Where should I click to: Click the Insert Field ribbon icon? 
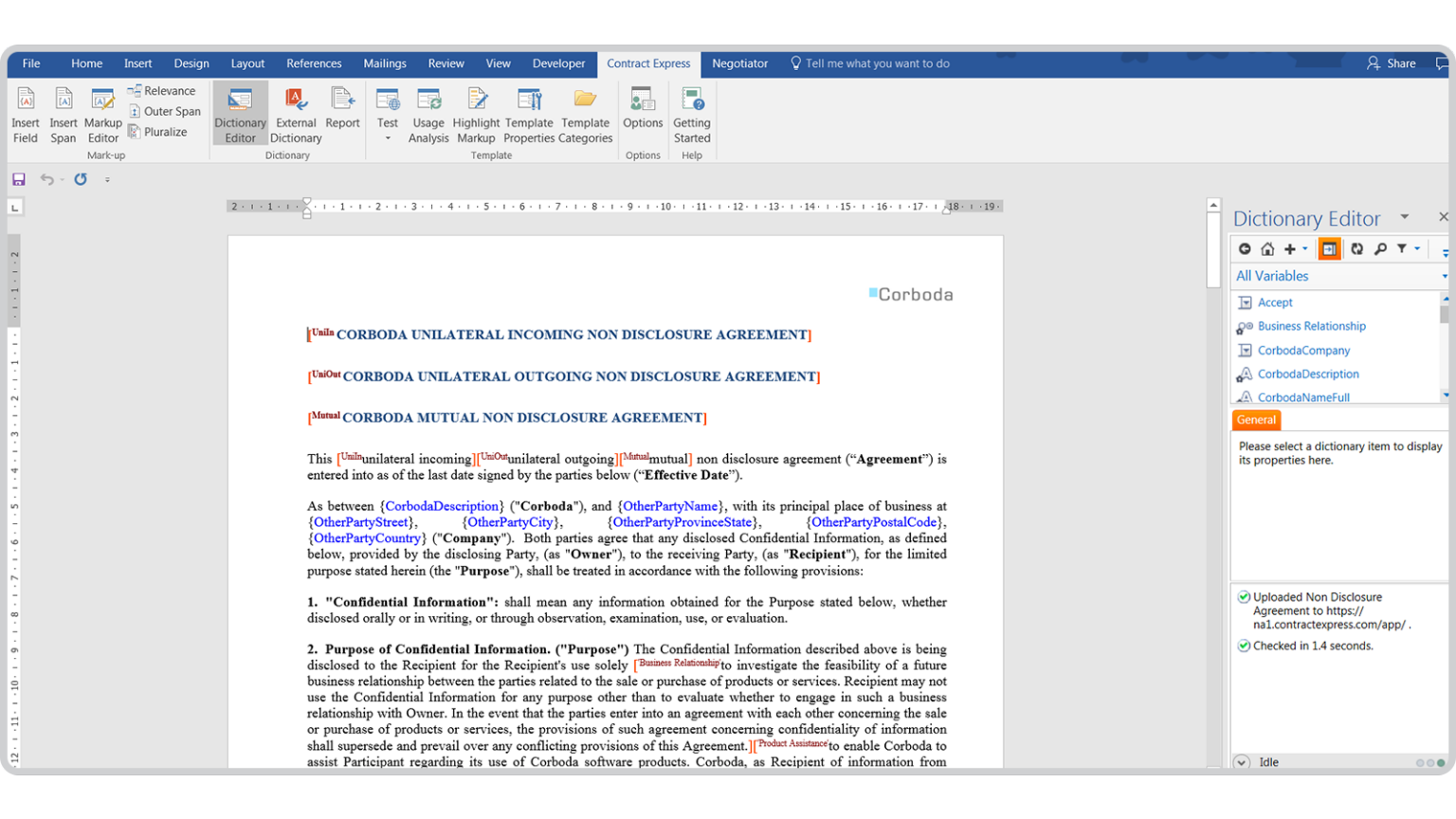[26, 115]
